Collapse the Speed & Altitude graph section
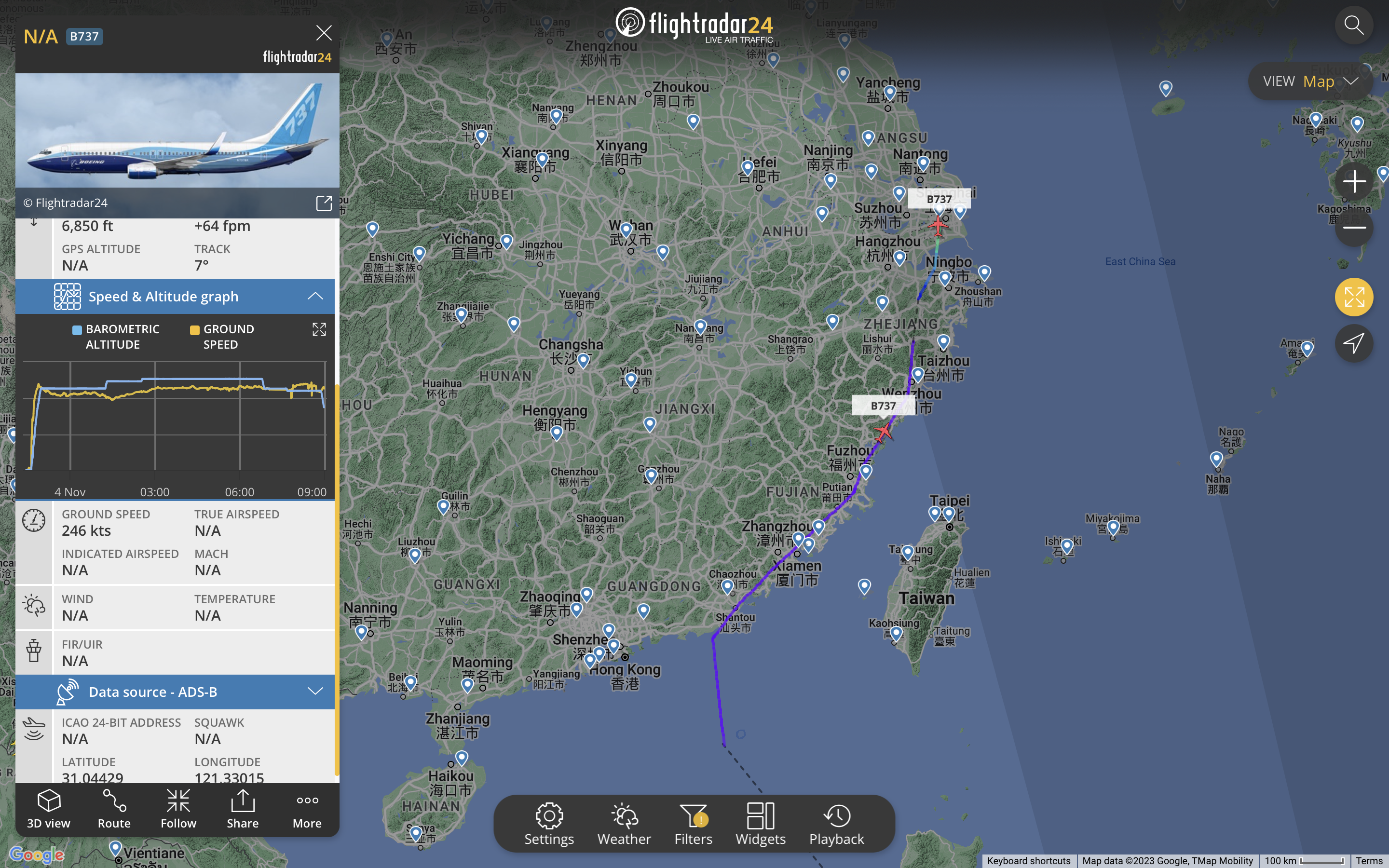The height and width of the screenshot is (868, 1389). [x=315, y=296]
